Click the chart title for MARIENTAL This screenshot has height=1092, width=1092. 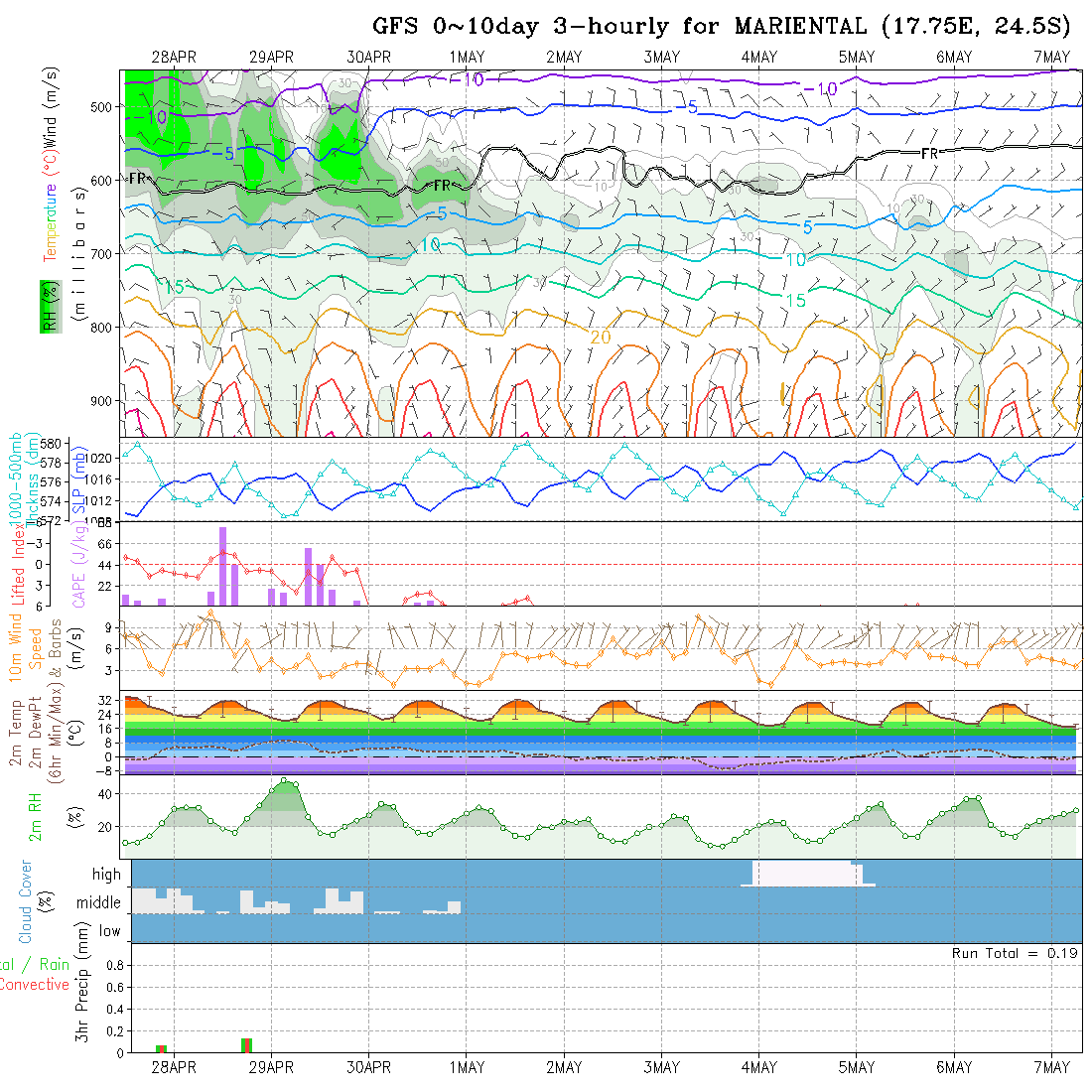(x=722, y=25)
